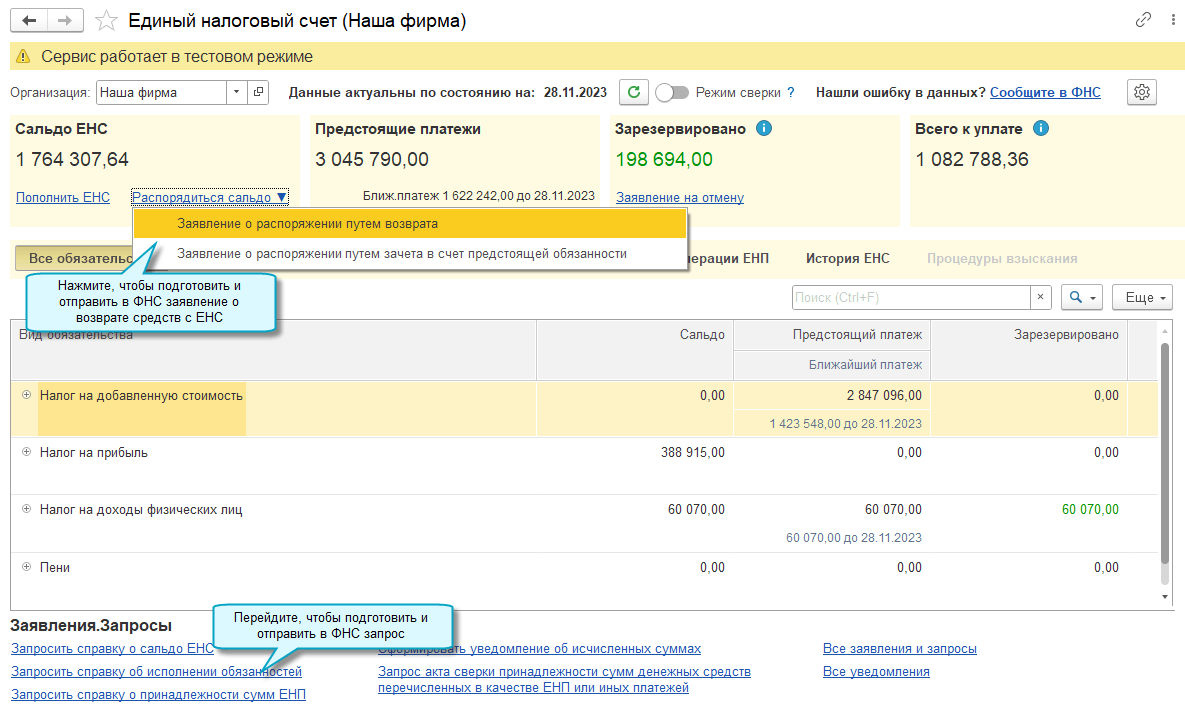Click info icon next to Всего к уплате
This screenshot has height=708, width=1185.
1040,129
